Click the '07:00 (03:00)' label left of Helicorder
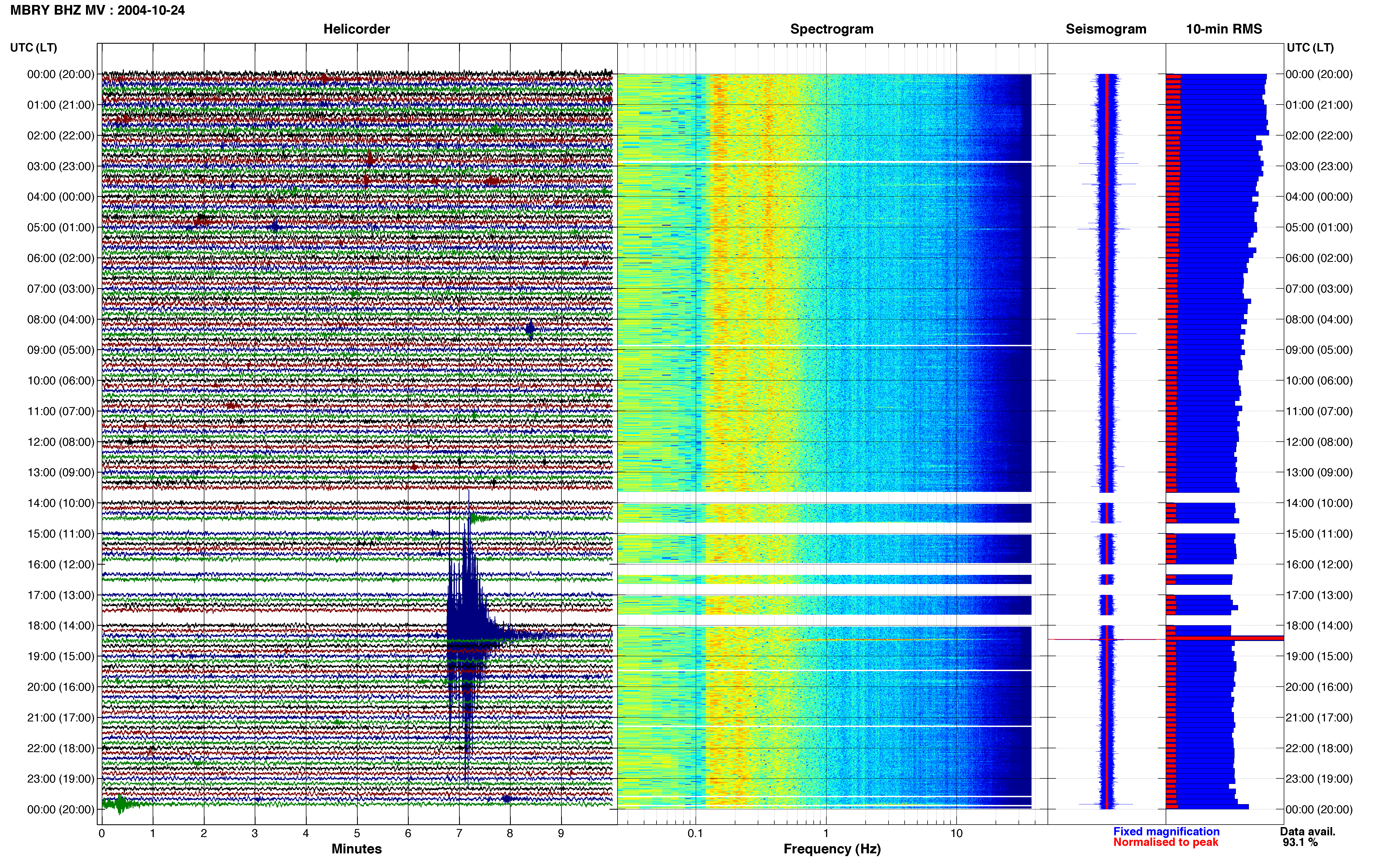The image size is (1388, 868). coord(61,289)
